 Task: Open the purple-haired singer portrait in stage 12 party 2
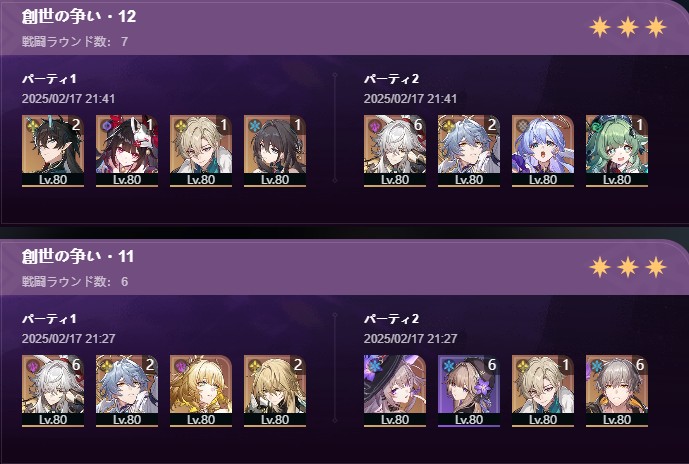[543, 151]
